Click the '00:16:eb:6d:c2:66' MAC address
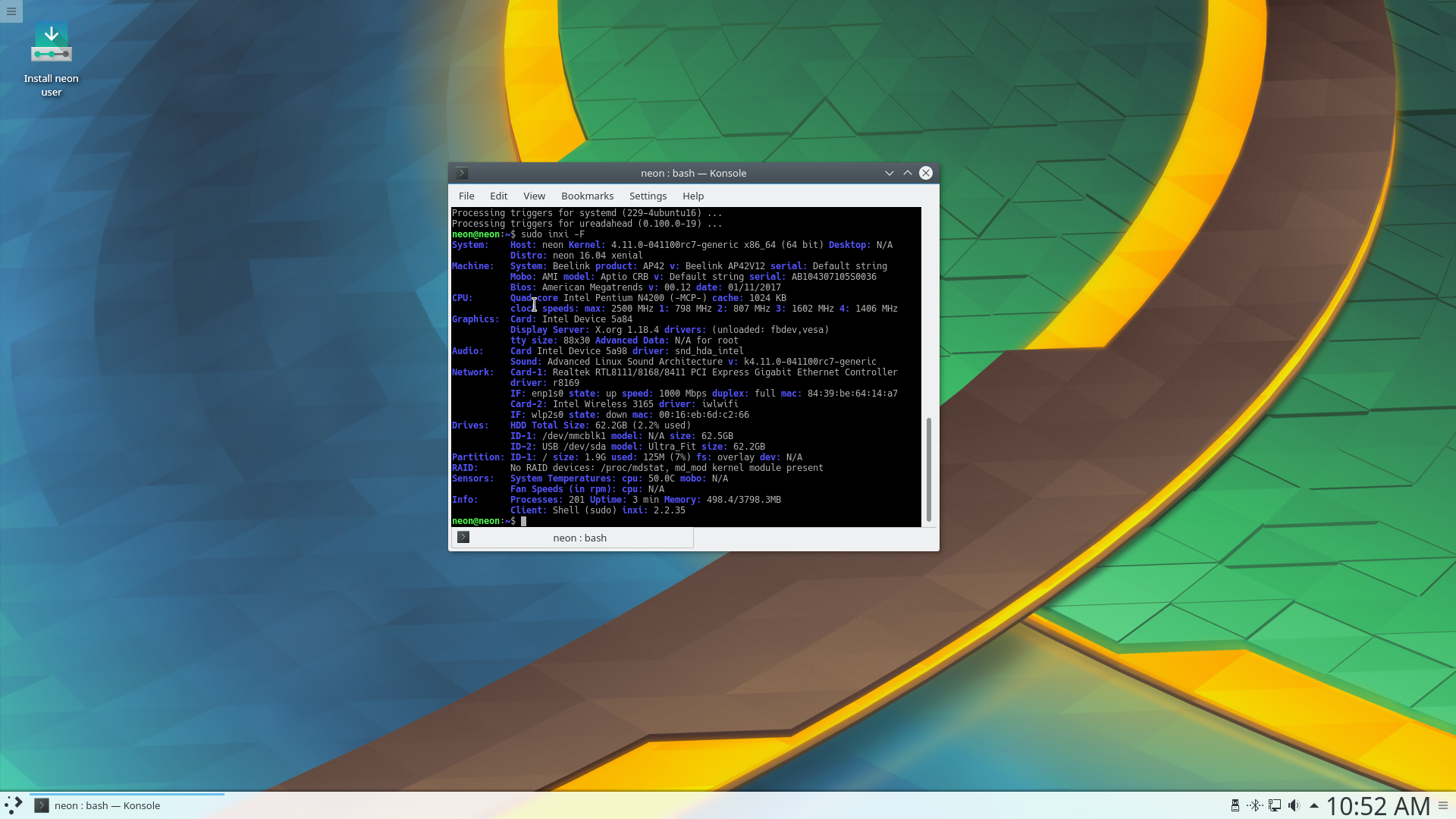 pyautogui.click(x=704, y=415)
